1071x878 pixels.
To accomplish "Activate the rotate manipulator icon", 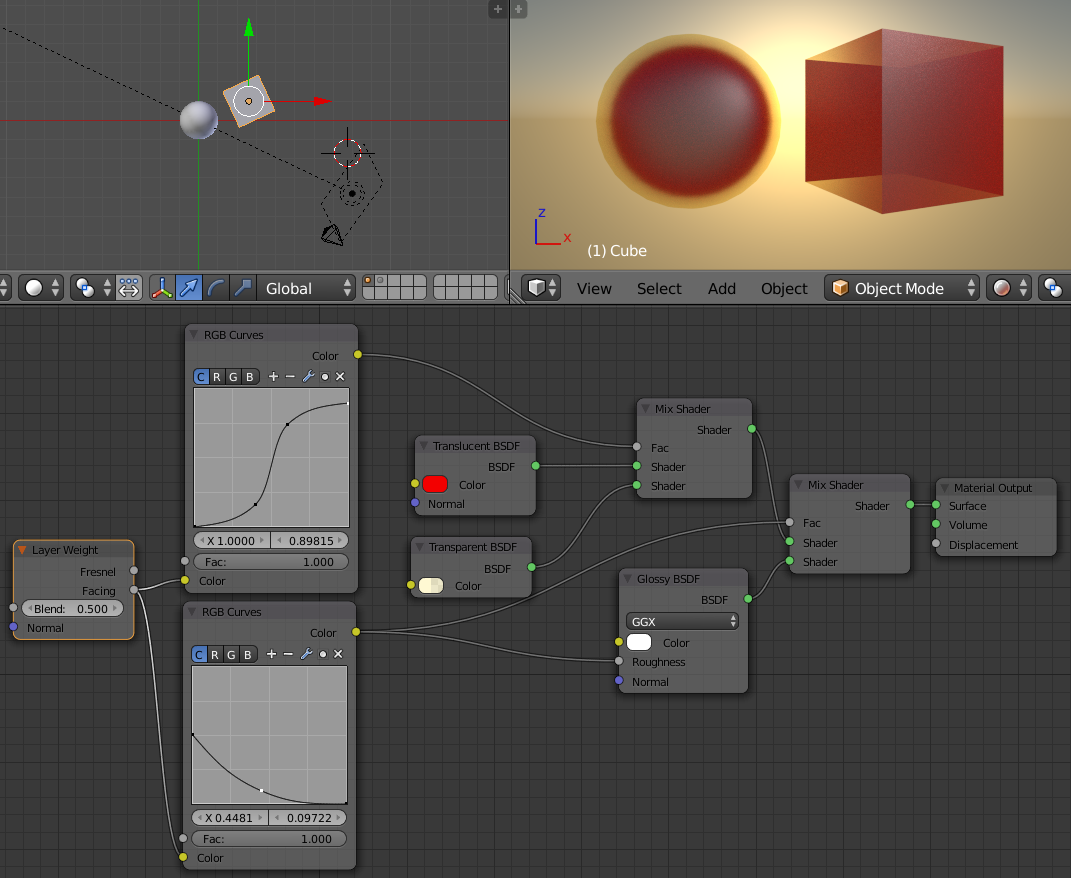I will pyautogui.click(x=215, y=288).
